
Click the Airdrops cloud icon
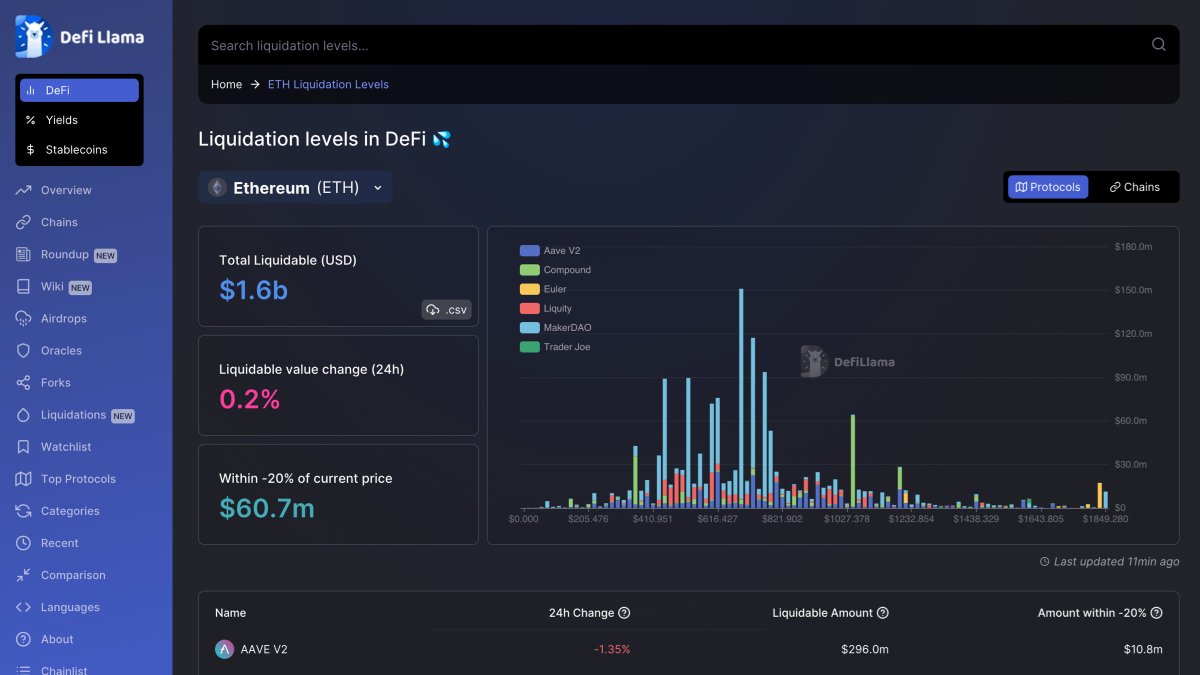click(23, 318)
